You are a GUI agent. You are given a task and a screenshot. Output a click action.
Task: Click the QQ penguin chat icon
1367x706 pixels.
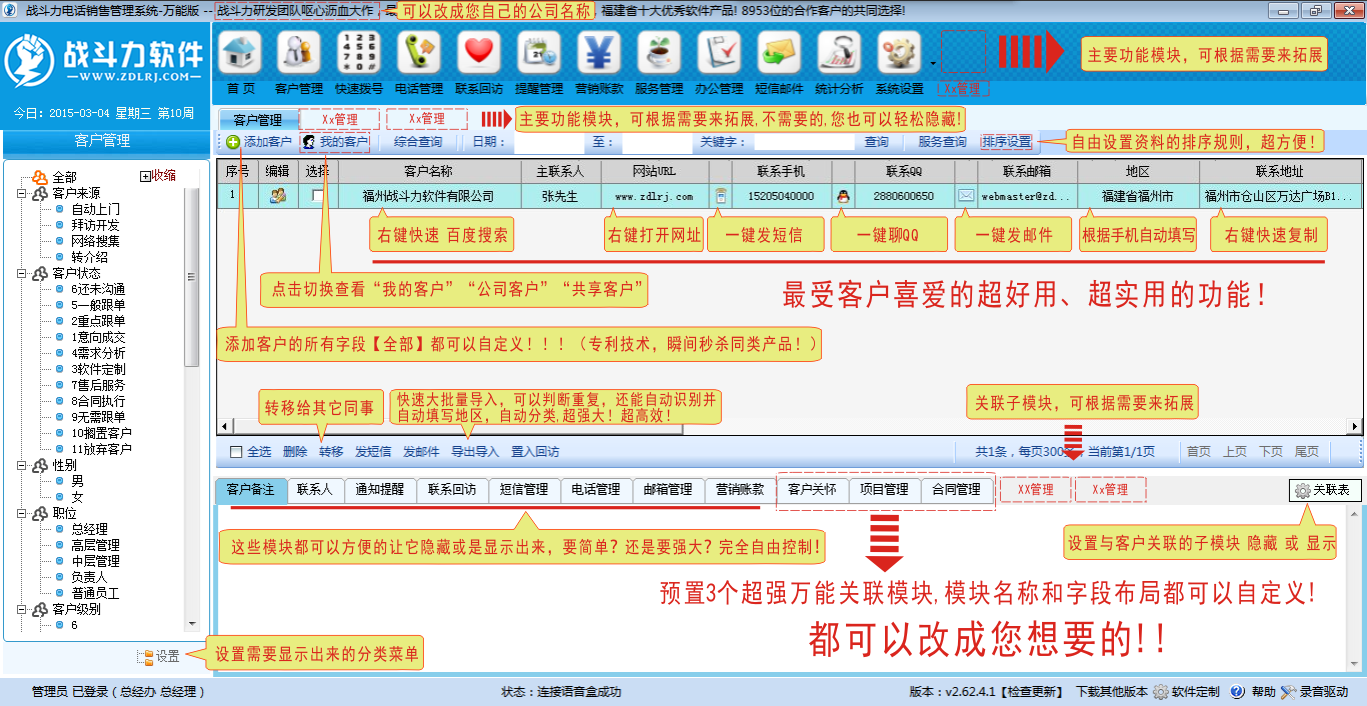843,196
